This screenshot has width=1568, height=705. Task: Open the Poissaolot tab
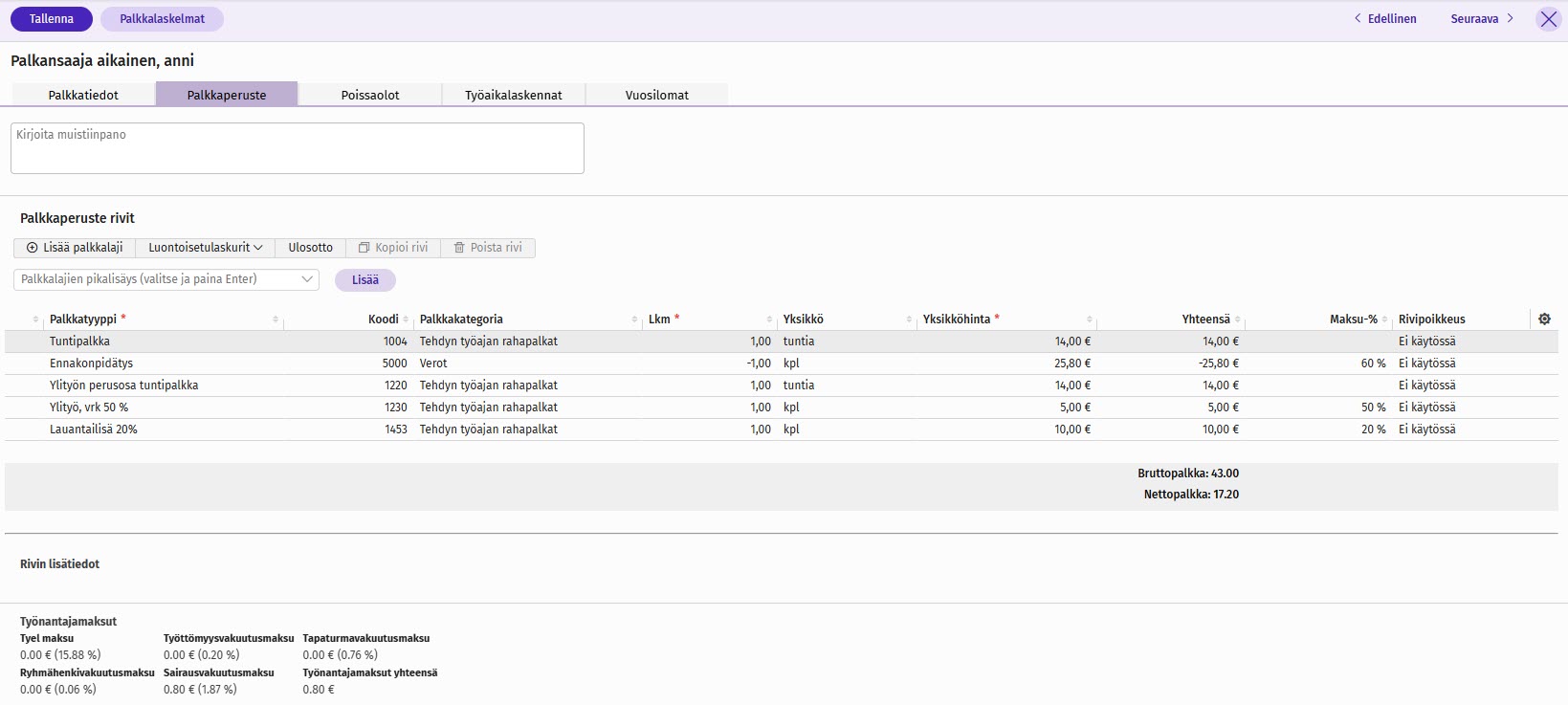tap(370, 95)
